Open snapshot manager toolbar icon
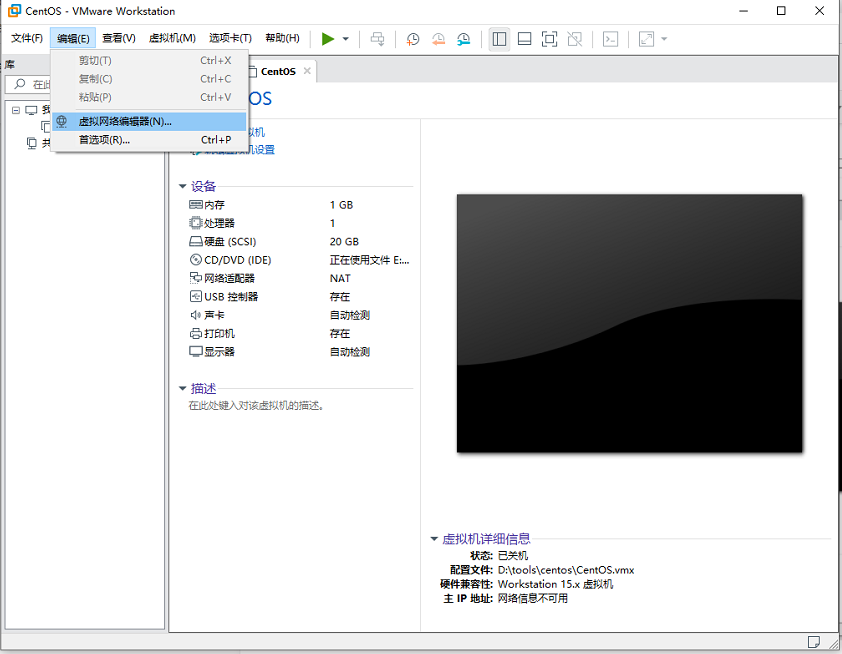The width and height of the screenshot is (842, 654). tap(463, 39)
